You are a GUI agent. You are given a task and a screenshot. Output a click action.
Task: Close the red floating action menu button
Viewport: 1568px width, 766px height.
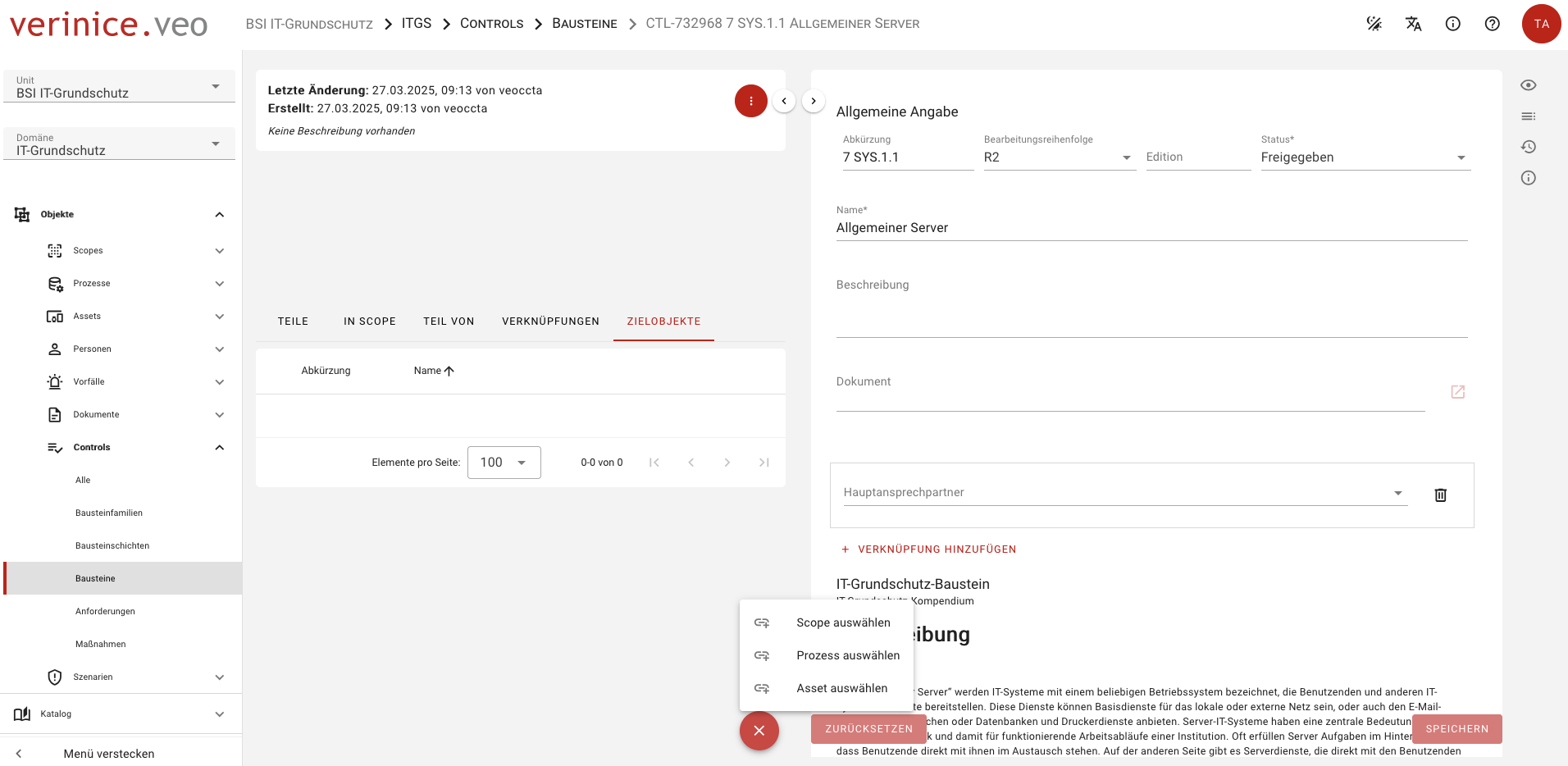coord(759,730)
